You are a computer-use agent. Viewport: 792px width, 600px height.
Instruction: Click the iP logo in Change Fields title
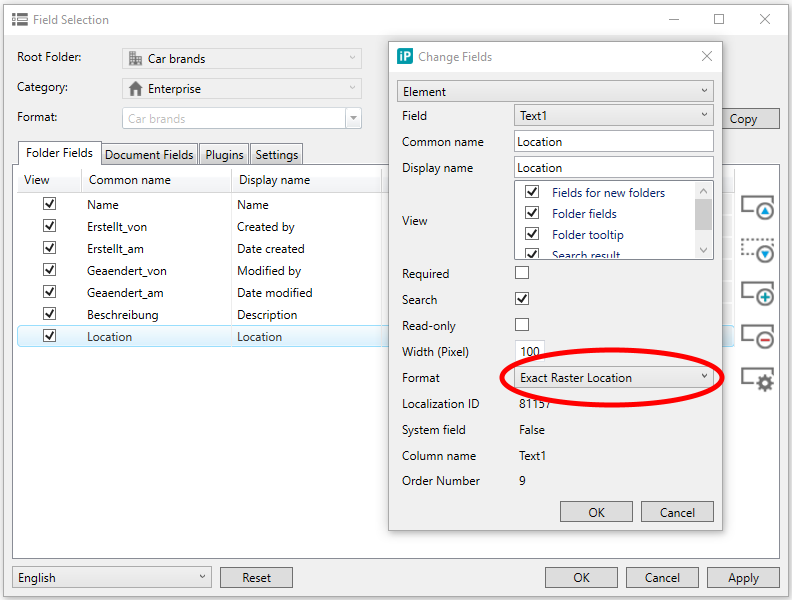click(405, 57)
